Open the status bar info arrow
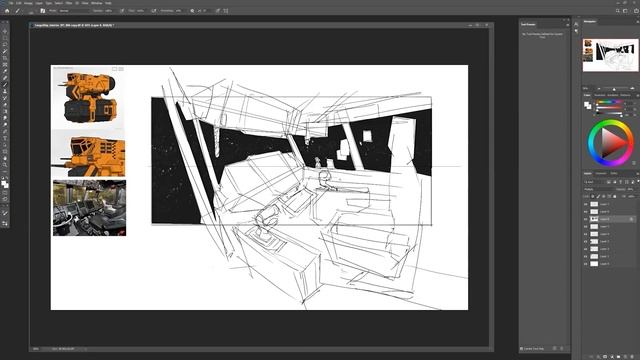Image resolution: width=640 pixels, height=360 pixels. coord(85,349)
